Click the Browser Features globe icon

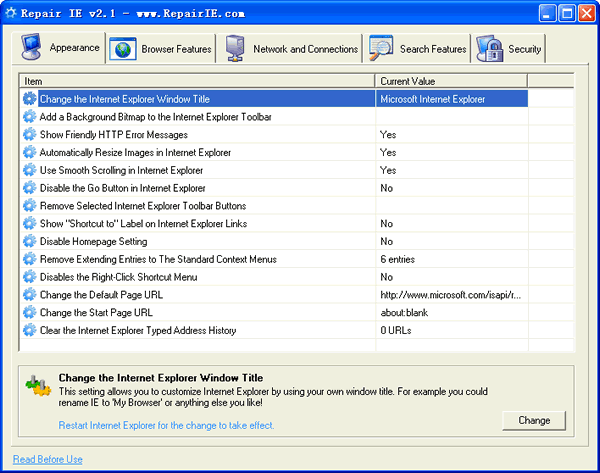(x=123, y=49)
